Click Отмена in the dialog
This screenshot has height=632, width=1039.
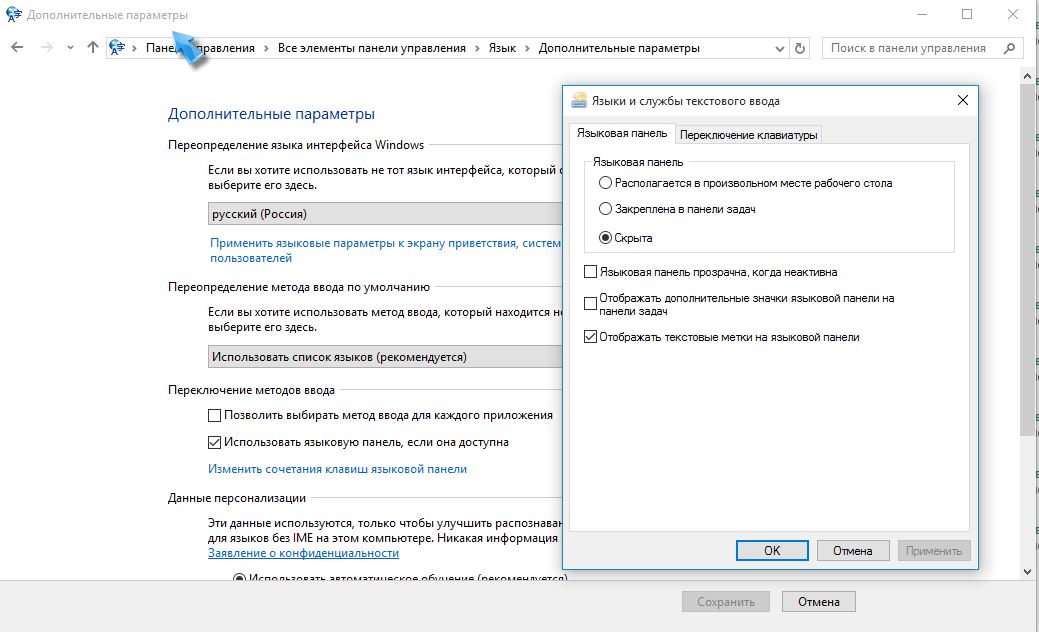pyautogui.click(x=852, y=551)
